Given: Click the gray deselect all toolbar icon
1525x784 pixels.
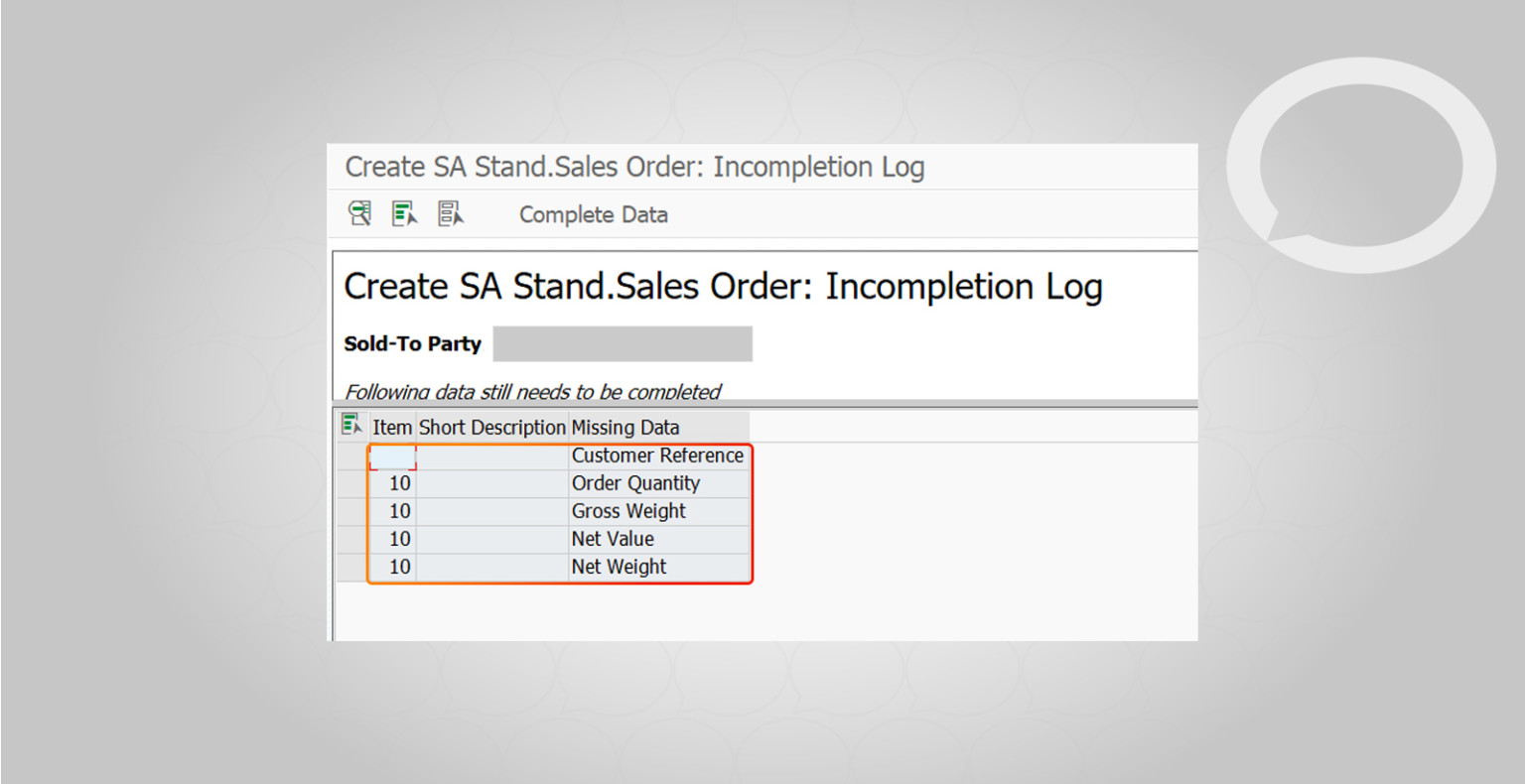Looking at the screenshot, I should click(451, 213).
